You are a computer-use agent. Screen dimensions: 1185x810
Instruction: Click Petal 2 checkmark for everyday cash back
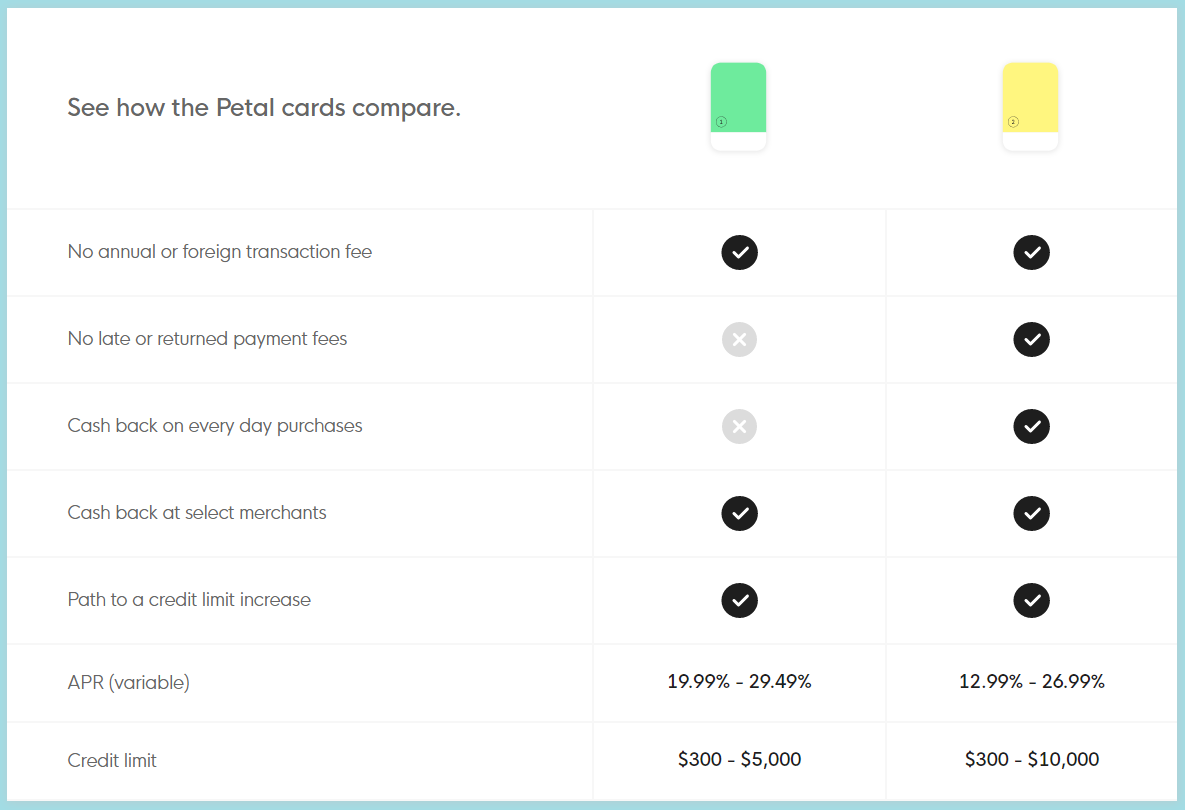[1031, 426]
